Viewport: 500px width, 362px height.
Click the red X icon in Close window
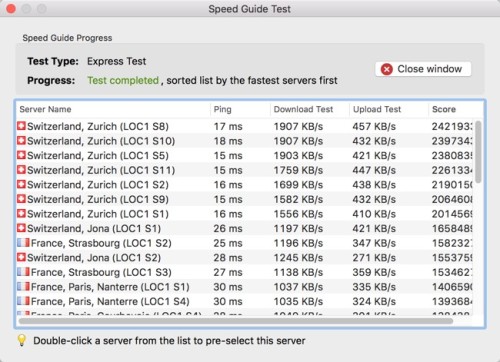click(387, 69)
